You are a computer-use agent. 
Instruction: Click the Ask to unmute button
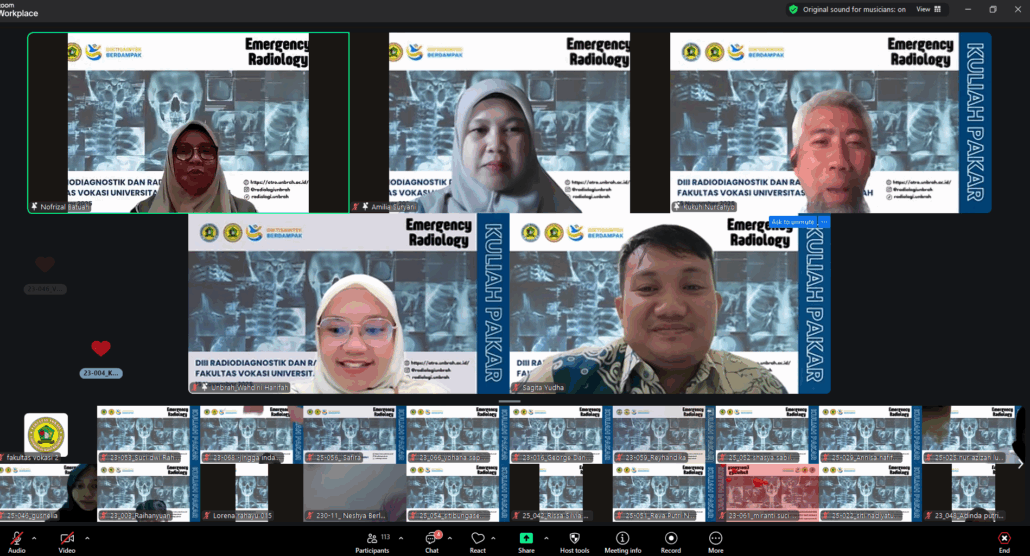pyautogui.click(x=791, y=222)
